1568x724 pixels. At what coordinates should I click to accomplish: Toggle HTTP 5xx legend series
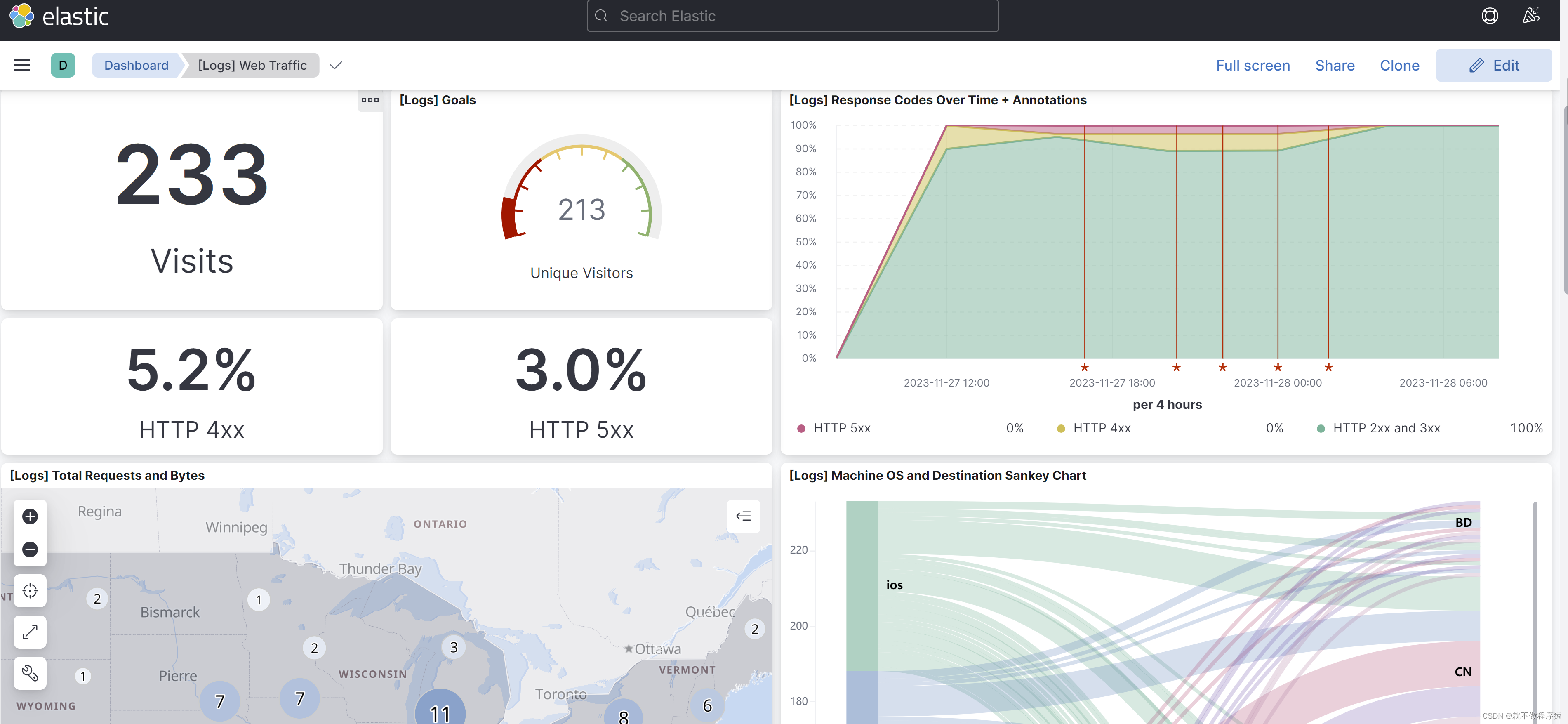click(841, 428)
